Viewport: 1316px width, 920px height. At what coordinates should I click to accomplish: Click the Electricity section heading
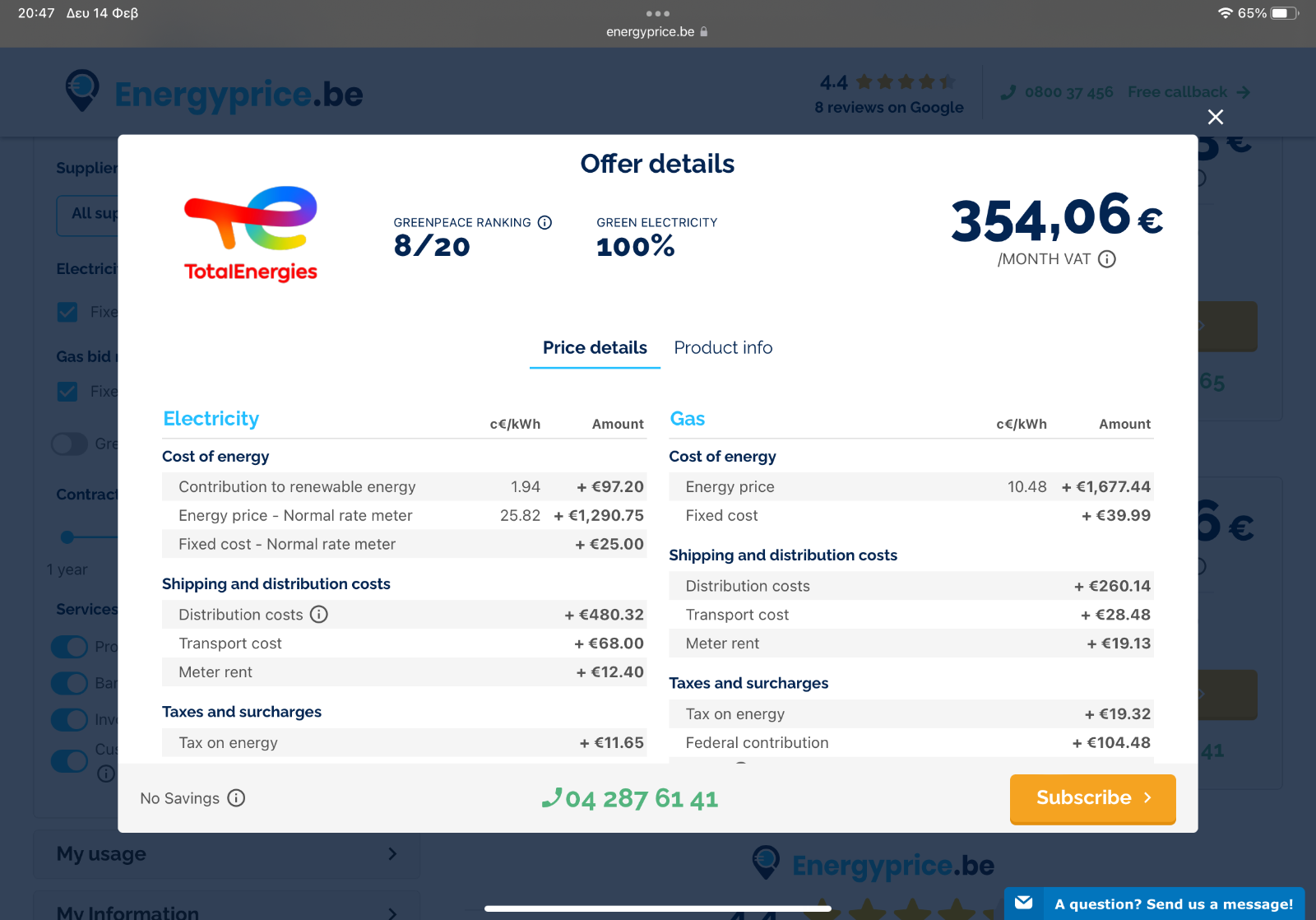point(211,419)
